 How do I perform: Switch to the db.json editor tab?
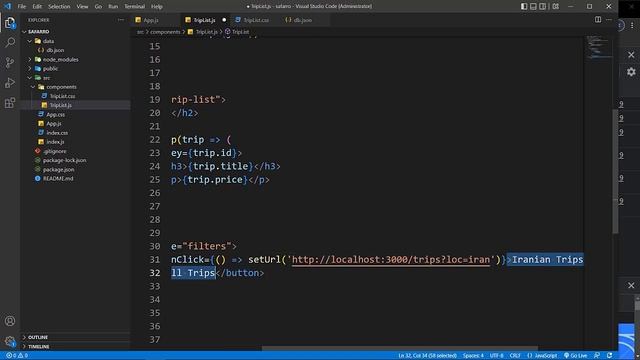pos(302,20)
